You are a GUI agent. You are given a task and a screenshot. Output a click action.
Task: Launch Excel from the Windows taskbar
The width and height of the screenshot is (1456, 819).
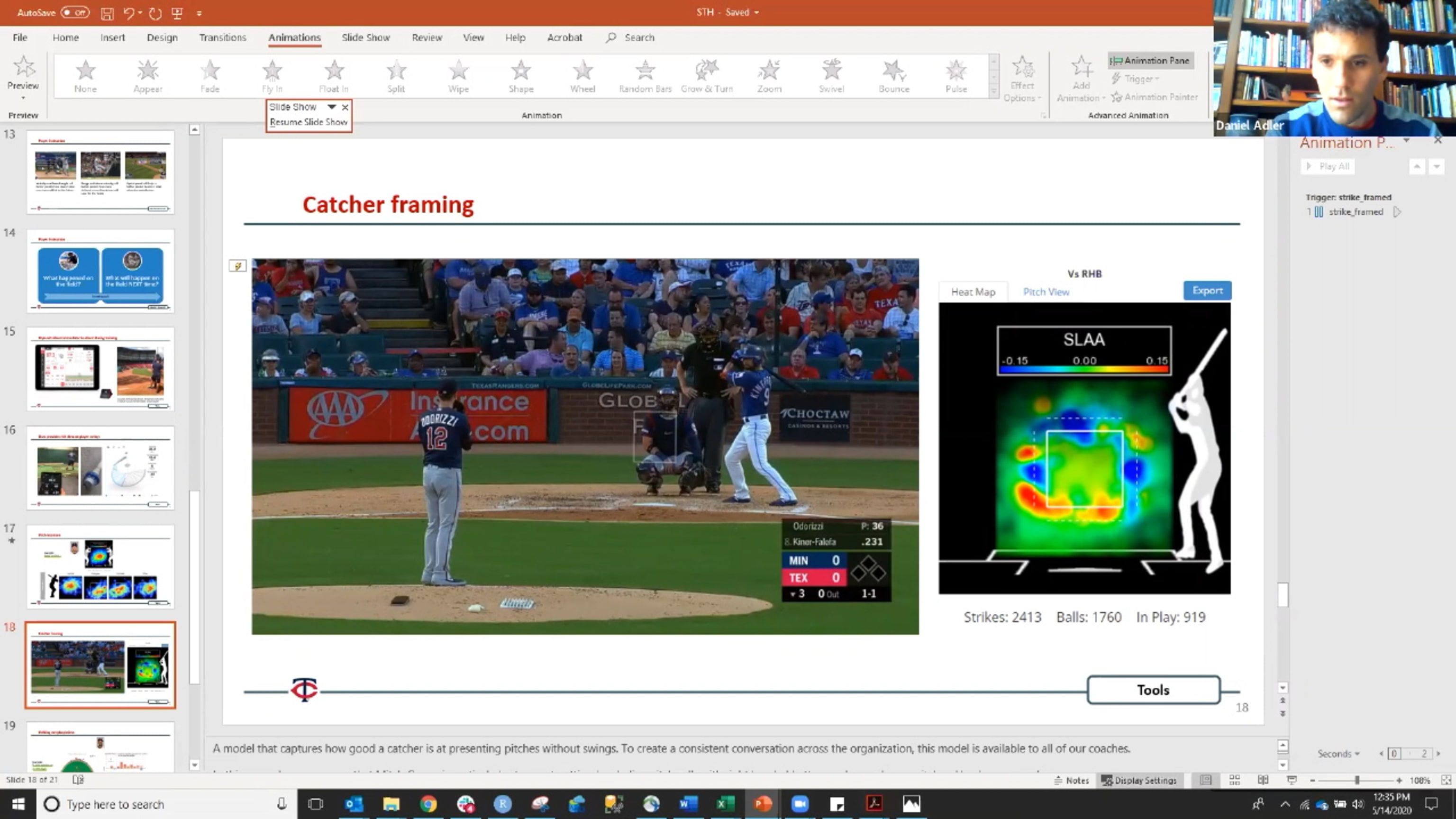(725, 803)
